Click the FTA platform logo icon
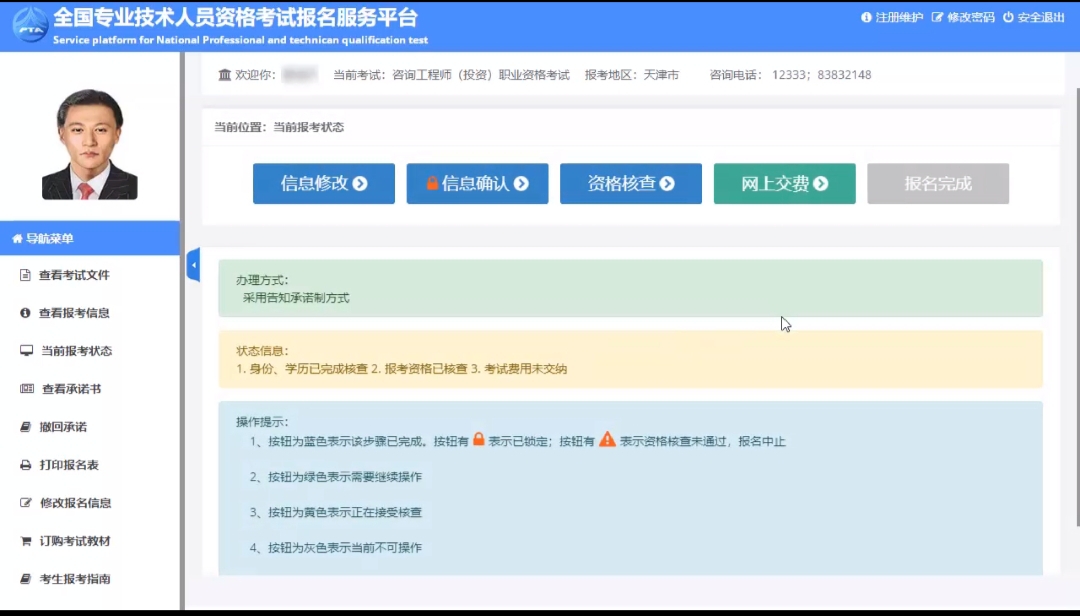Viewport: 1080px width, 616px height. (x=30, y=25)
